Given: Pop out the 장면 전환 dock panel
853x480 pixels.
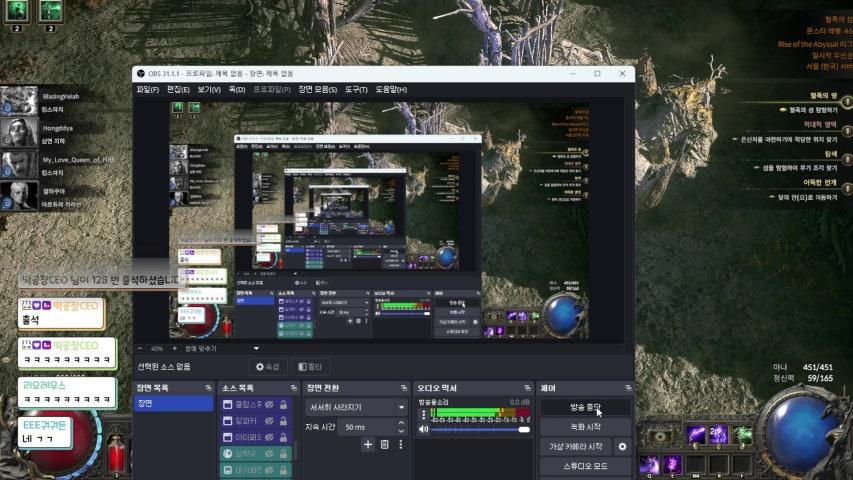Looking at the screenshot, I should 404,388.
